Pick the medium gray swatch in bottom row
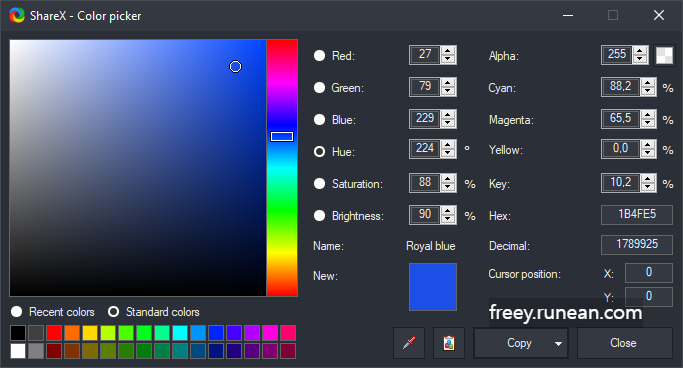This screenshot has width=683, height=368. (36, 351)
